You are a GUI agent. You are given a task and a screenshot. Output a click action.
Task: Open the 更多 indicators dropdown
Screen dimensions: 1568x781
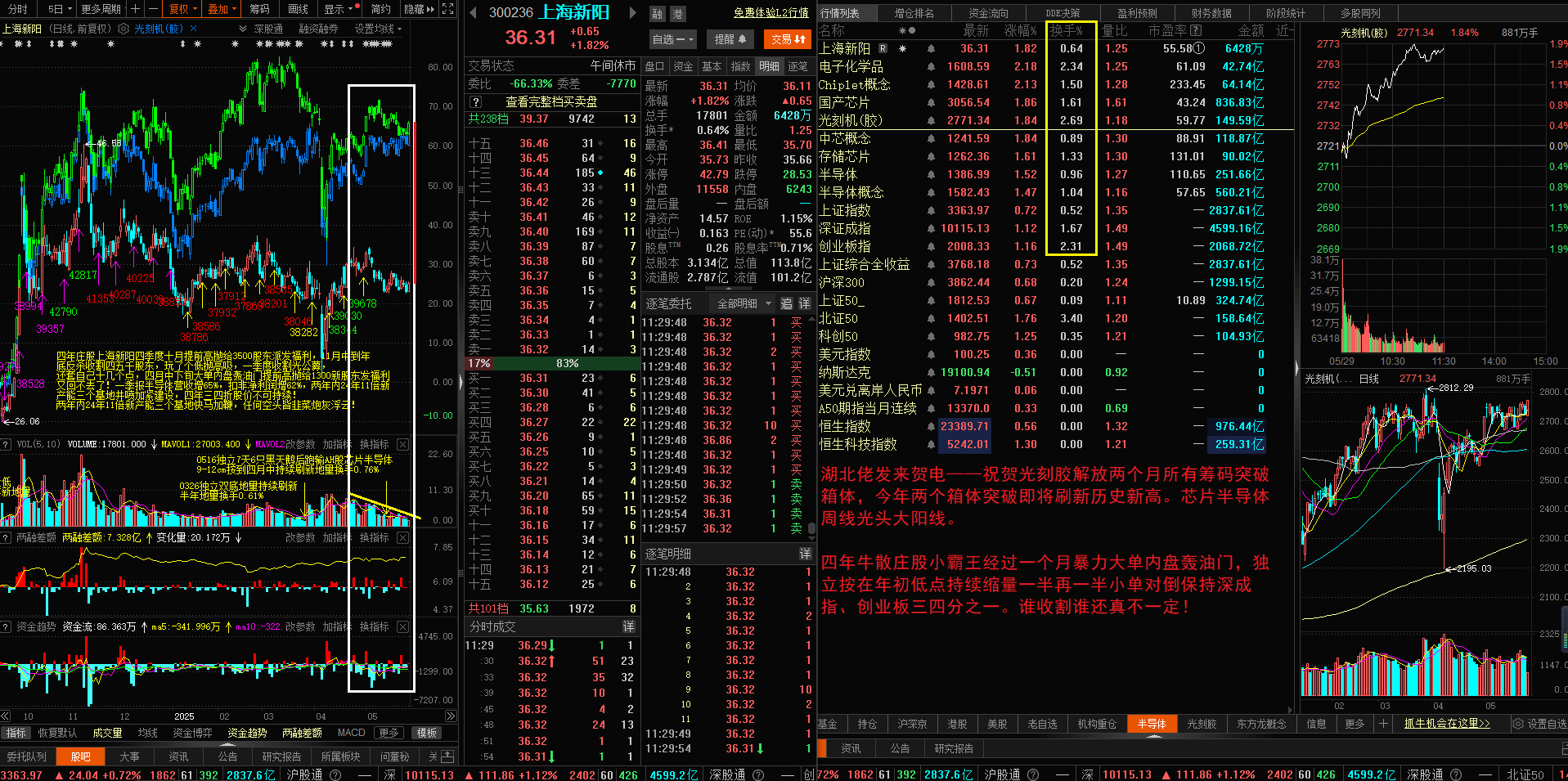389,733
